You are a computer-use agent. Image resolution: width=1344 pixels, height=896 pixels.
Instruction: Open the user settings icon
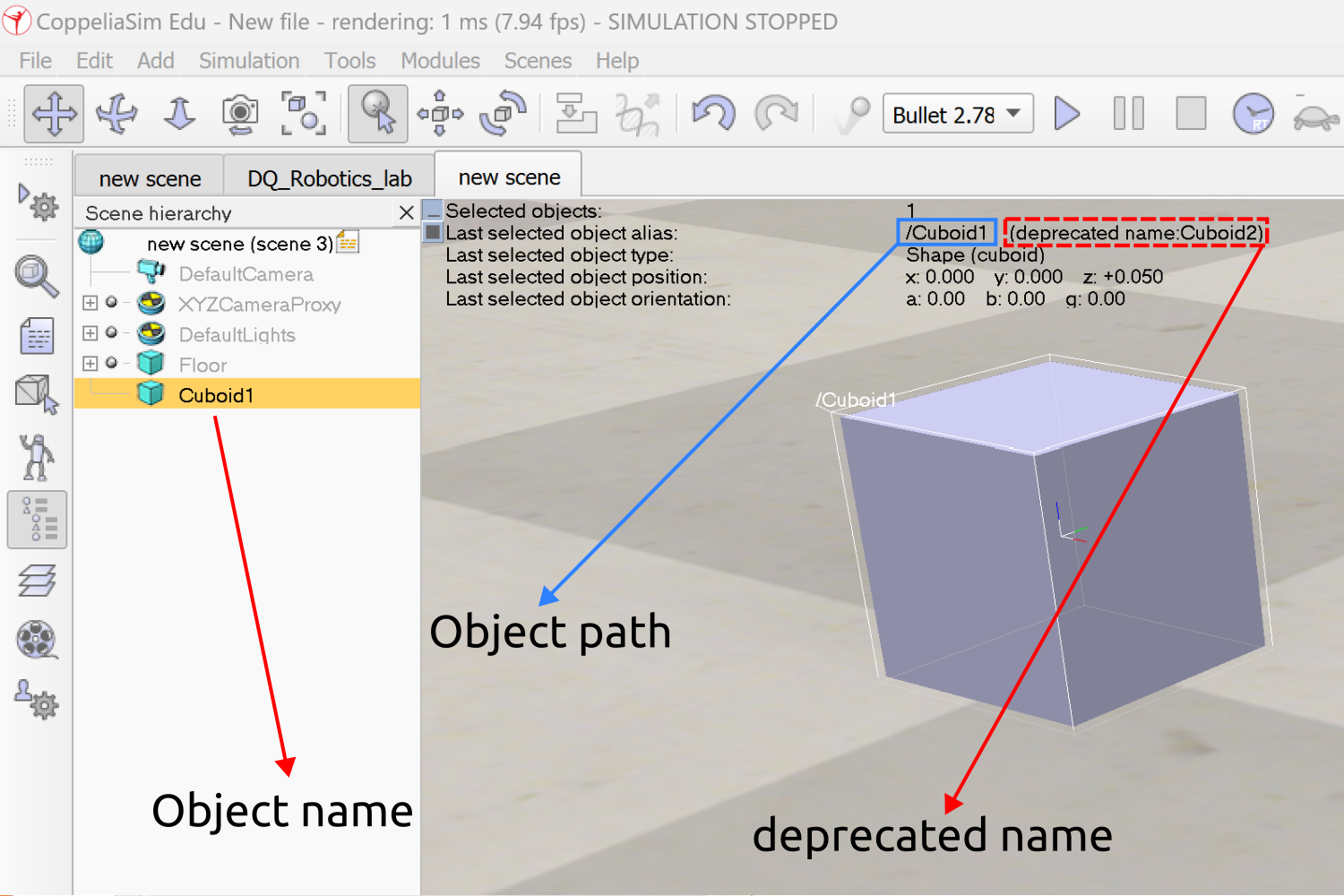tap(37, 700)
